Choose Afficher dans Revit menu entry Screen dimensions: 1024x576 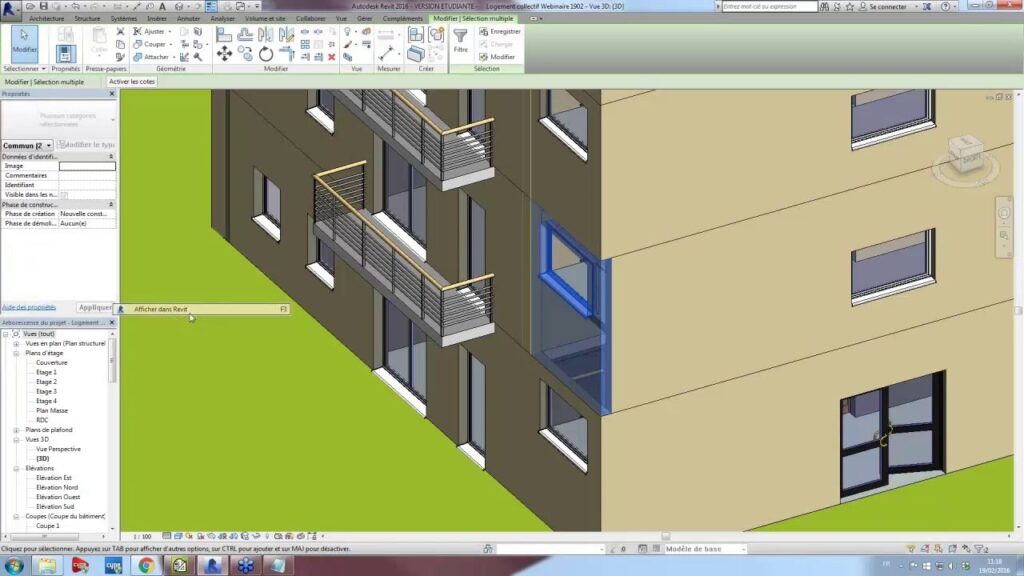click(x=160, y=310)
